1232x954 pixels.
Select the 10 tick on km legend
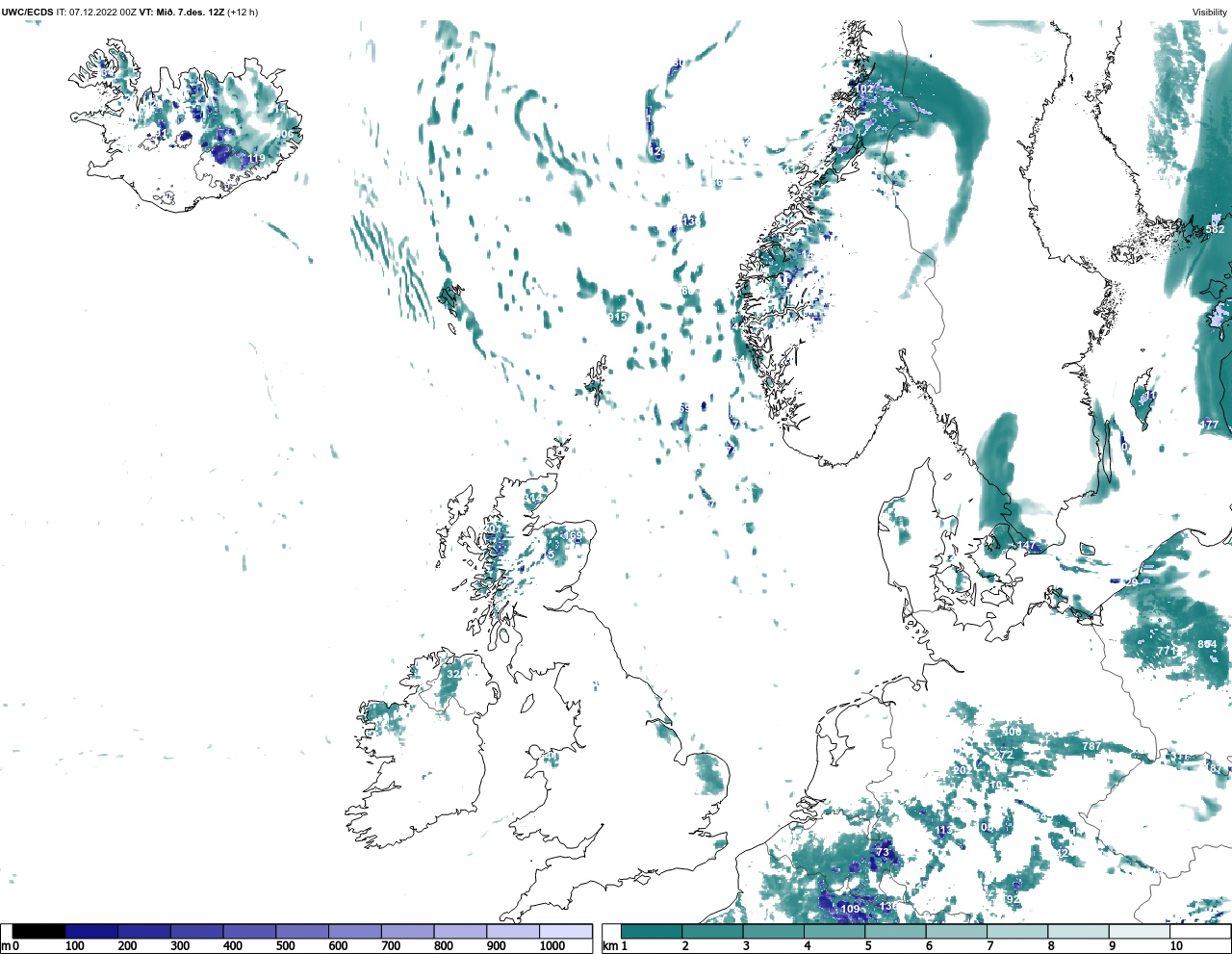click(x=1176, y=946)
